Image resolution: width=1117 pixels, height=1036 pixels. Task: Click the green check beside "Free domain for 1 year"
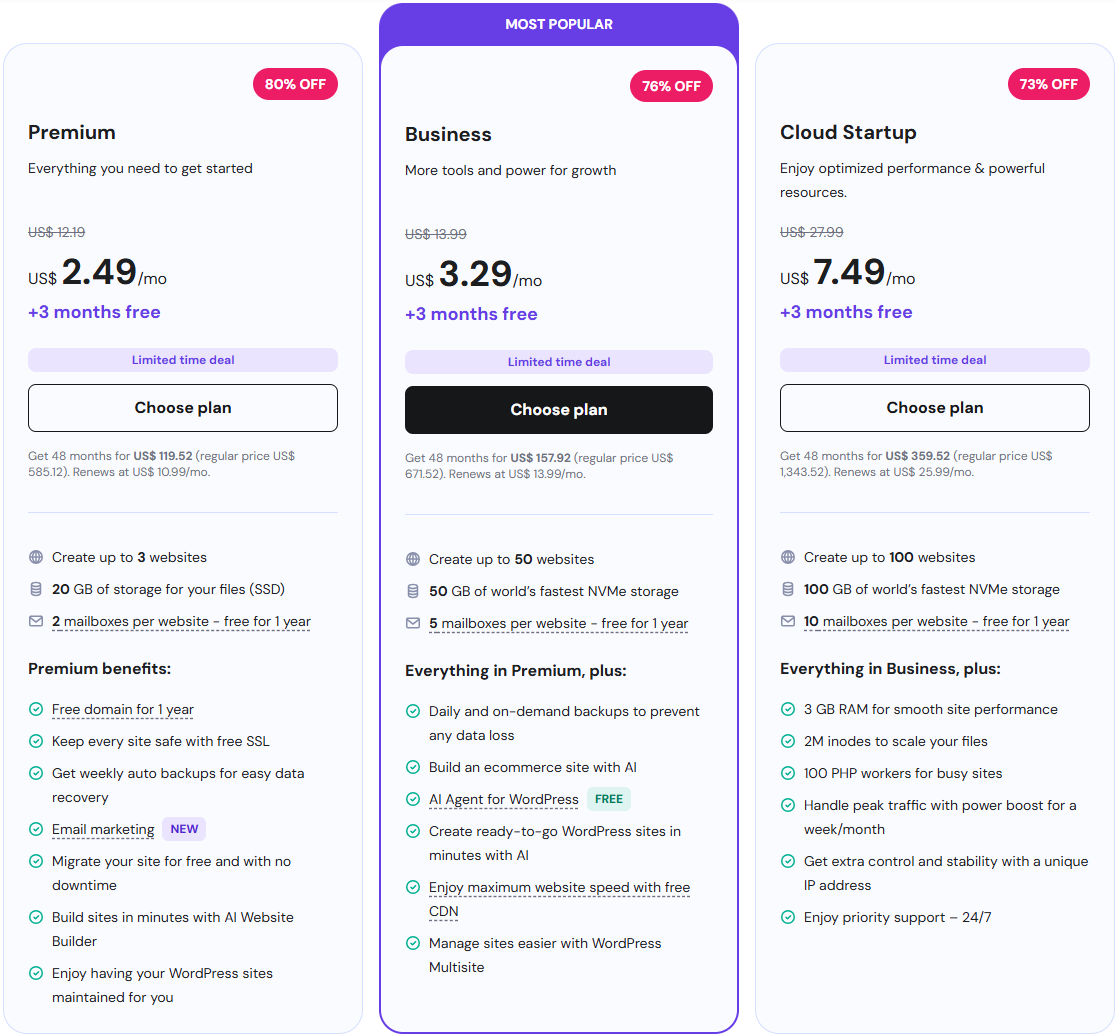point(36,709)
